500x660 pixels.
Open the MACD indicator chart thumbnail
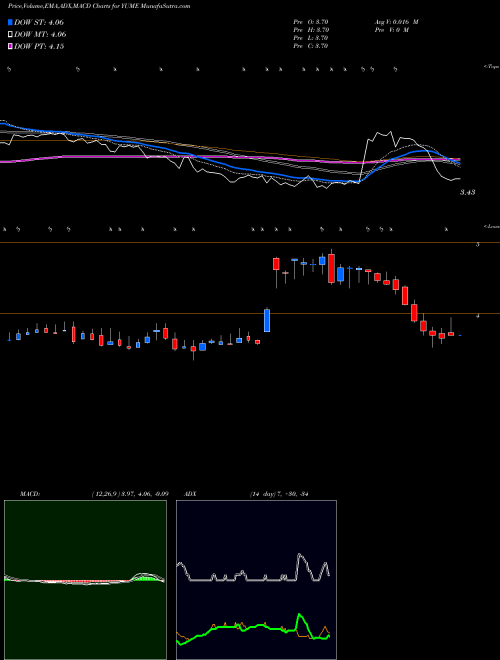[x=85, y=580]
